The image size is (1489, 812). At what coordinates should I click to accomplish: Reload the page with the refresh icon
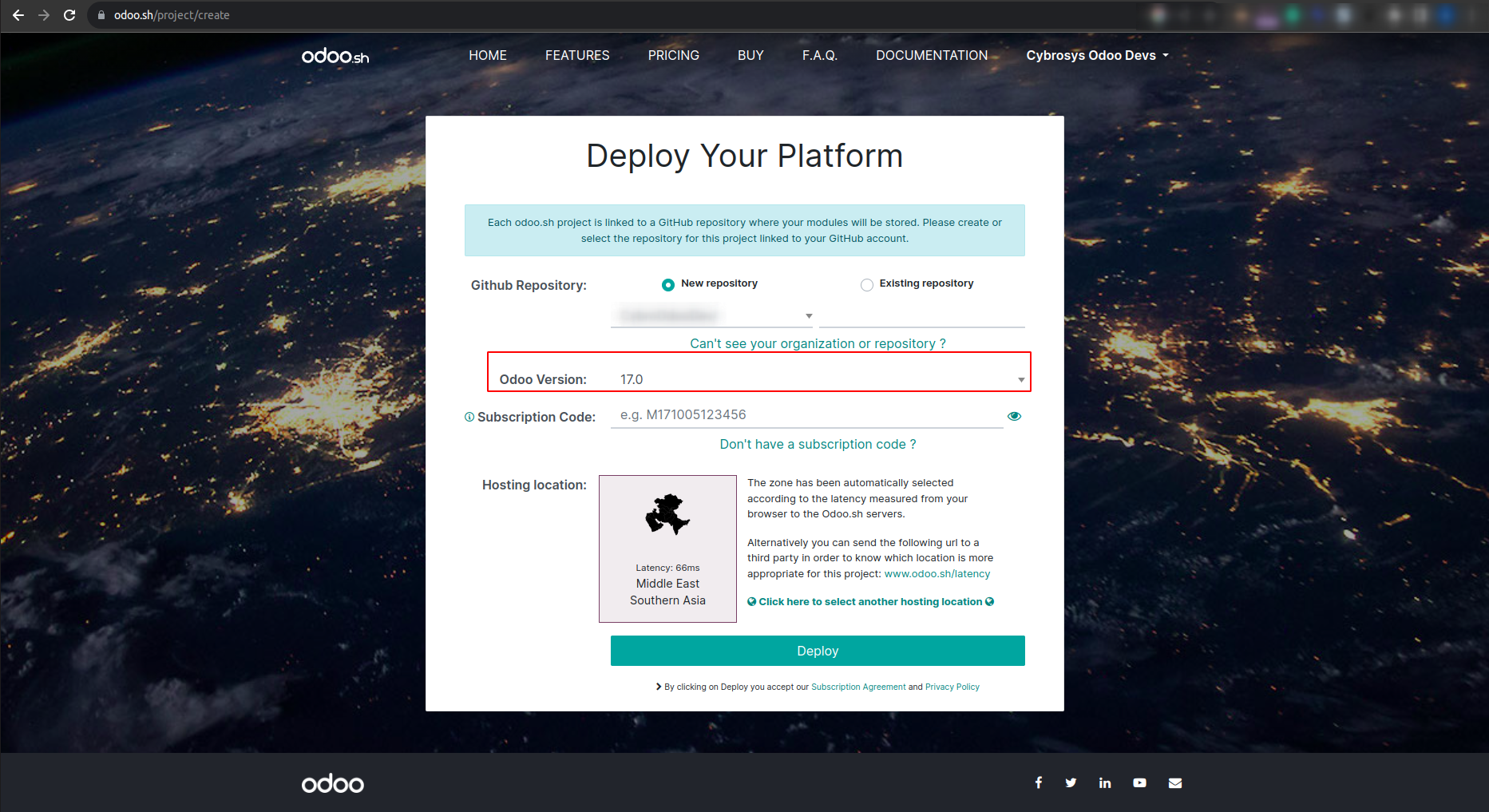tap(69, 15)
